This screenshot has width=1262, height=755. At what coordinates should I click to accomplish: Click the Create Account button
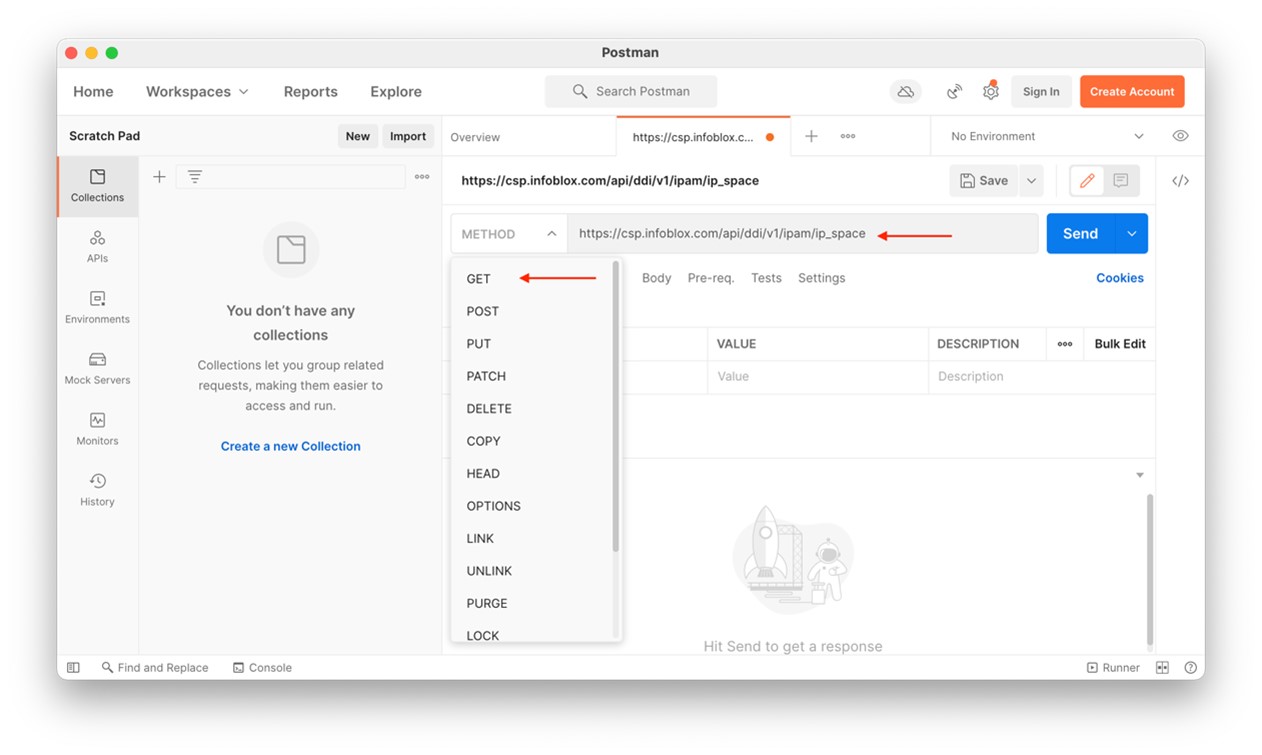tap(1131, 91)
